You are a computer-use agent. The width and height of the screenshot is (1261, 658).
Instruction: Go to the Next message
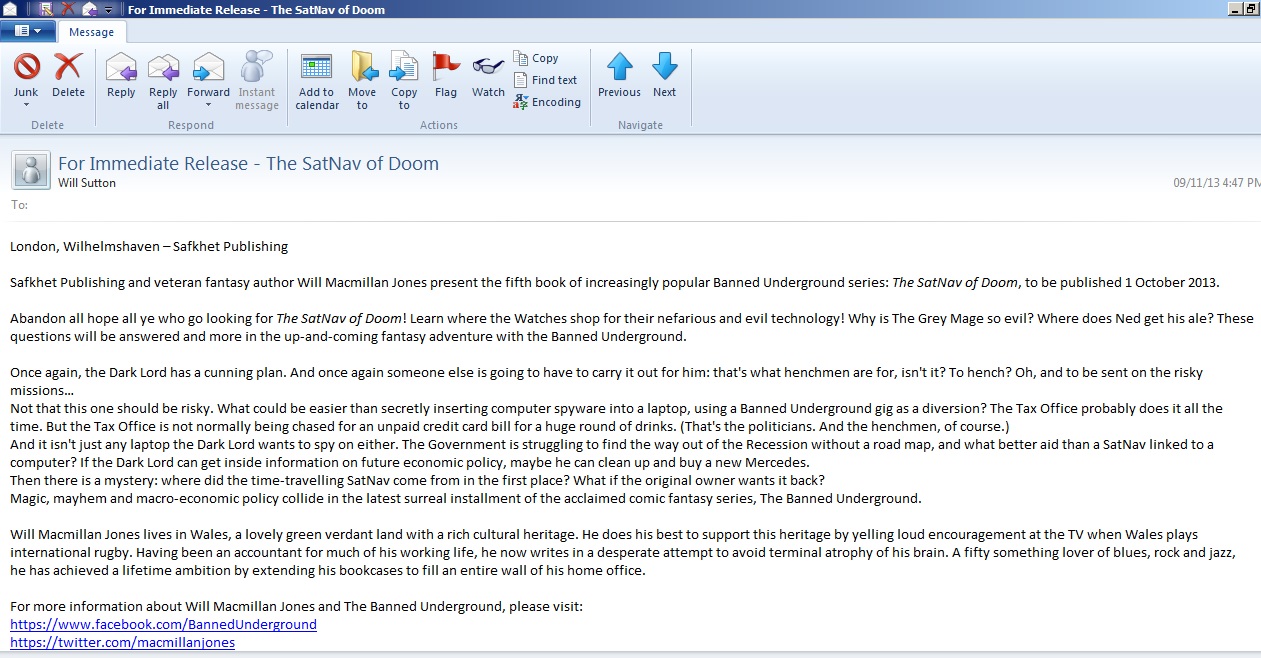pos(664,68)
